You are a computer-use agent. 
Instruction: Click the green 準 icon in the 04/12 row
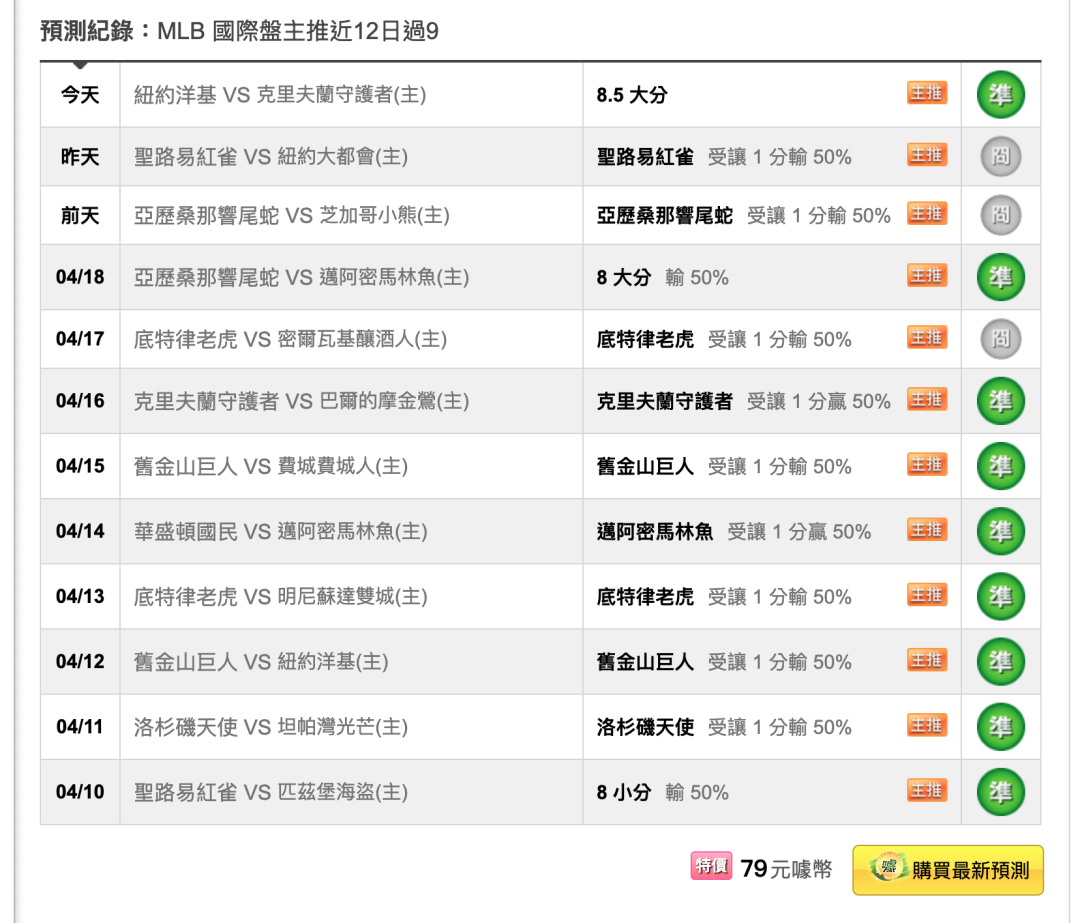coord(1001,661)
